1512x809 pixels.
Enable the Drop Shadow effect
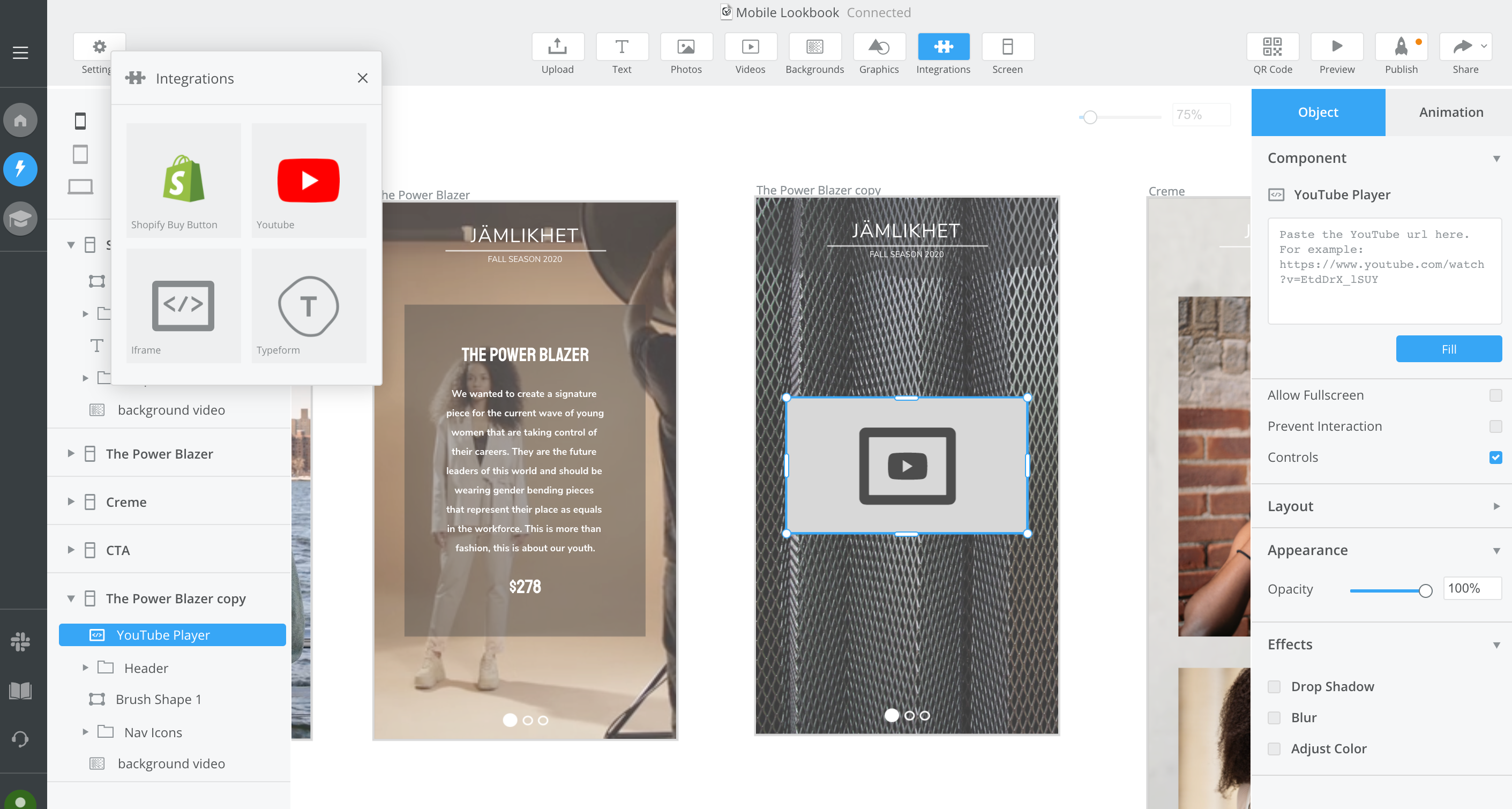[x=1274, y=686]
